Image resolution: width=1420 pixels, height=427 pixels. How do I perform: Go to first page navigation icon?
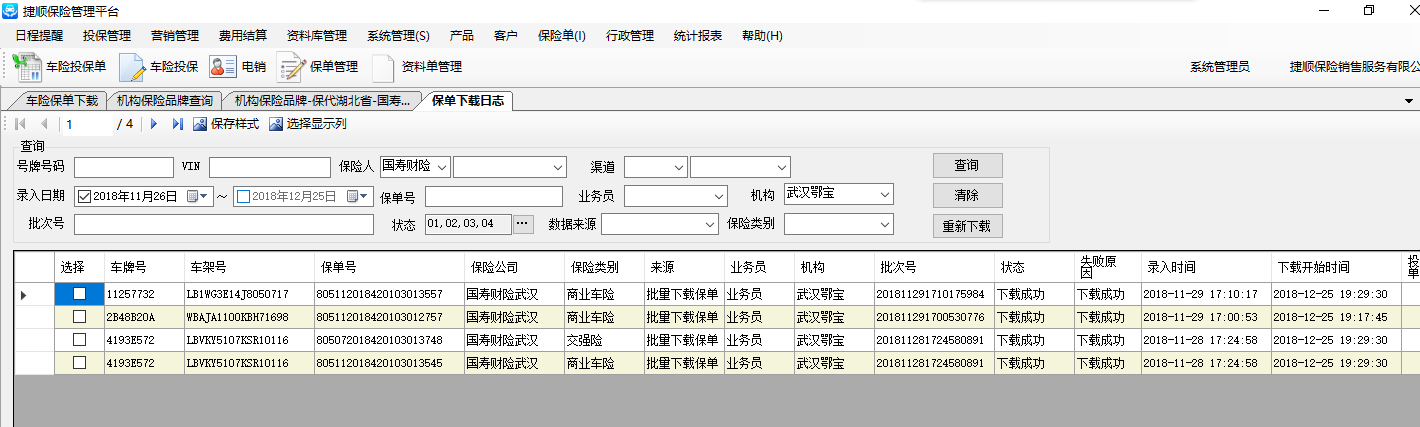[21, 124]
